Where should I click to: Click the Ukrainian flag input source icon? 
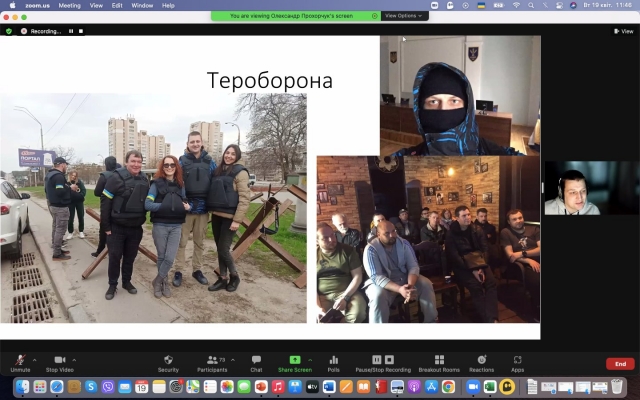(x=481, y=5)
